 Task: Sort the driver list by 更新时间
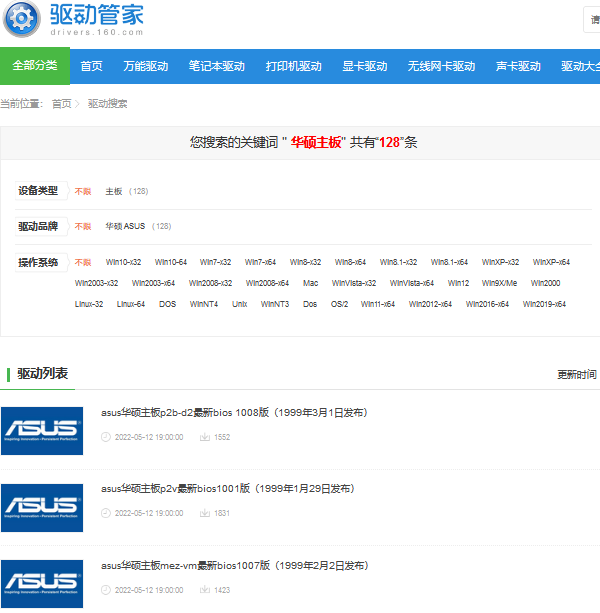(x=577, y=374)
